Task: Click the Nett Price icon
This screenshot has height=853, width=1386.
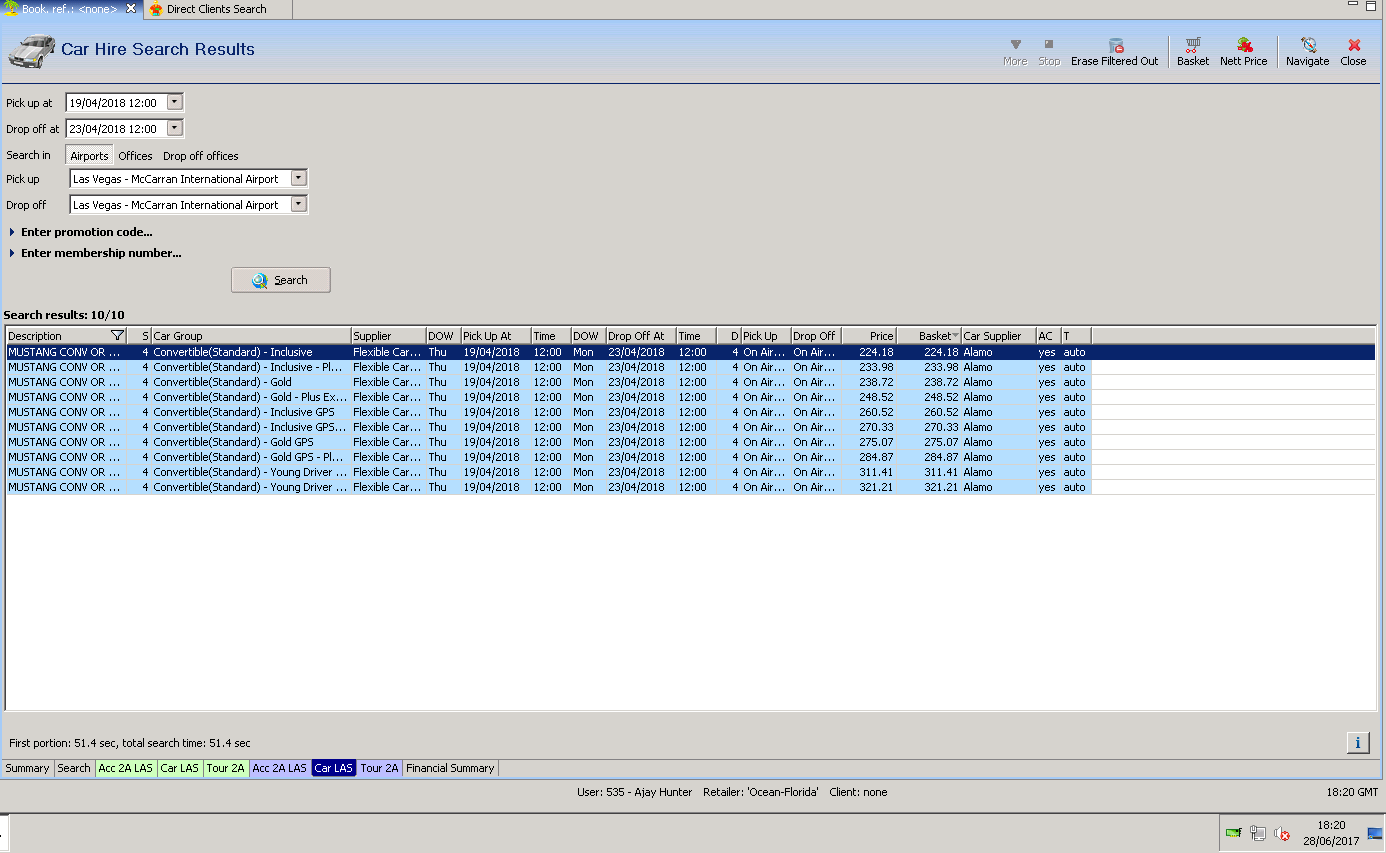Action: coord(1243,46)
